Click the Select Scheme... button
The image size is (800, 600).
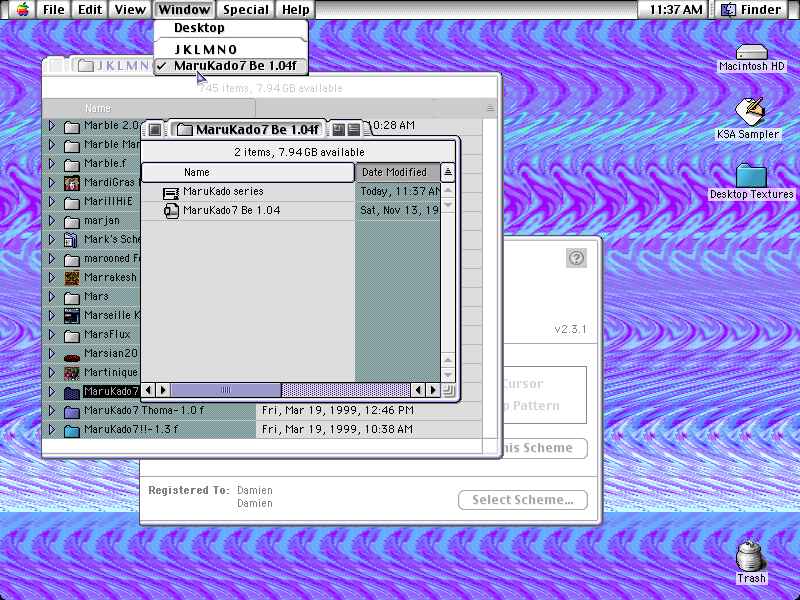[522, 500]
